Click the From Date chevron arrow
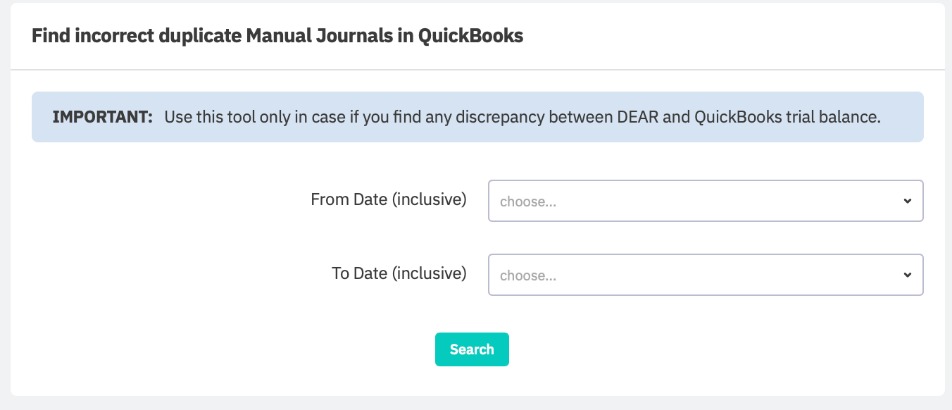Image resolution: width=952 pixels, height=410 pixels. click(907, 200)
